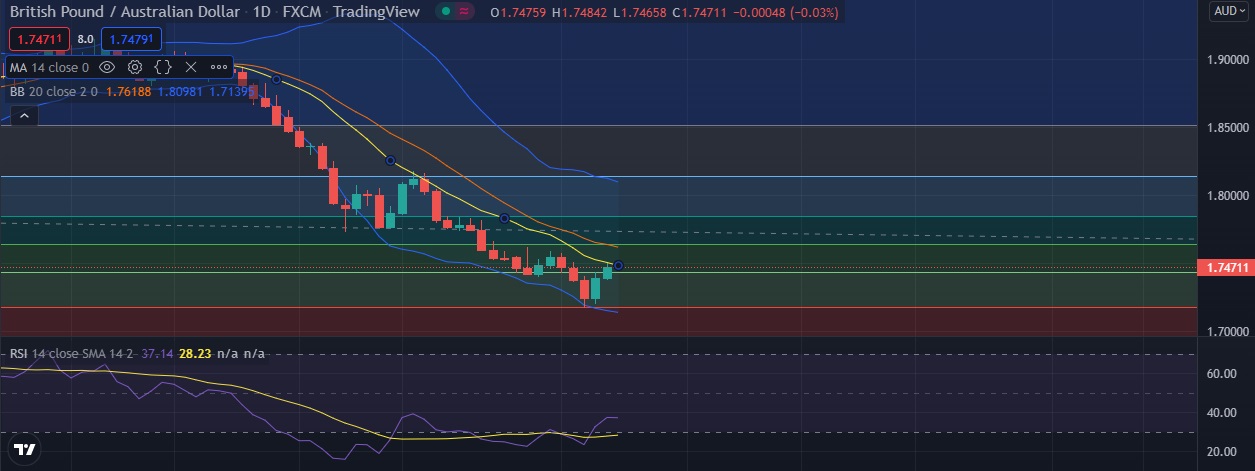
Task: Toggle visibility of the MA 14 indicator
Action: tap(107, 67)
